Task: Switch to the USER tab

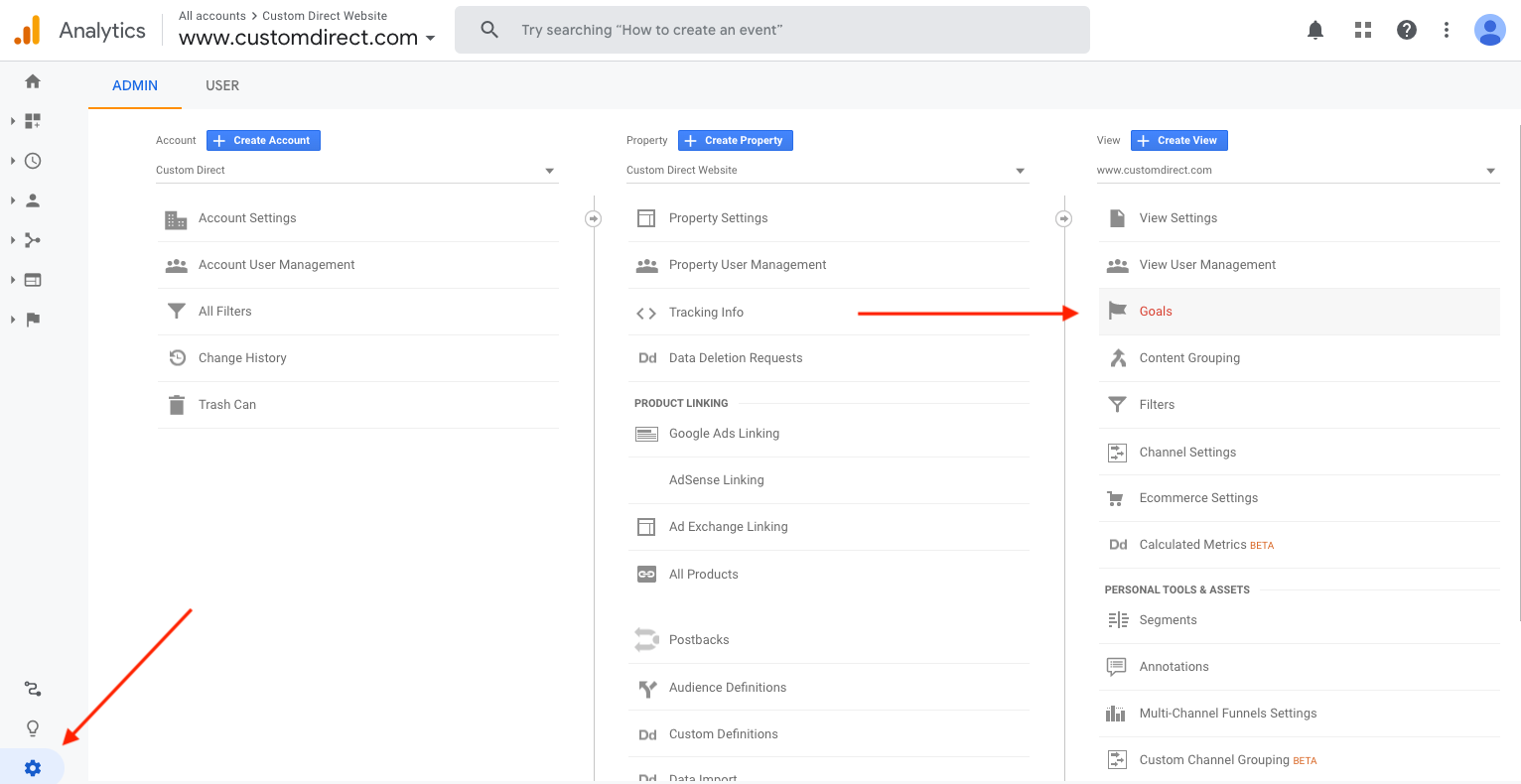Action: 222,85
